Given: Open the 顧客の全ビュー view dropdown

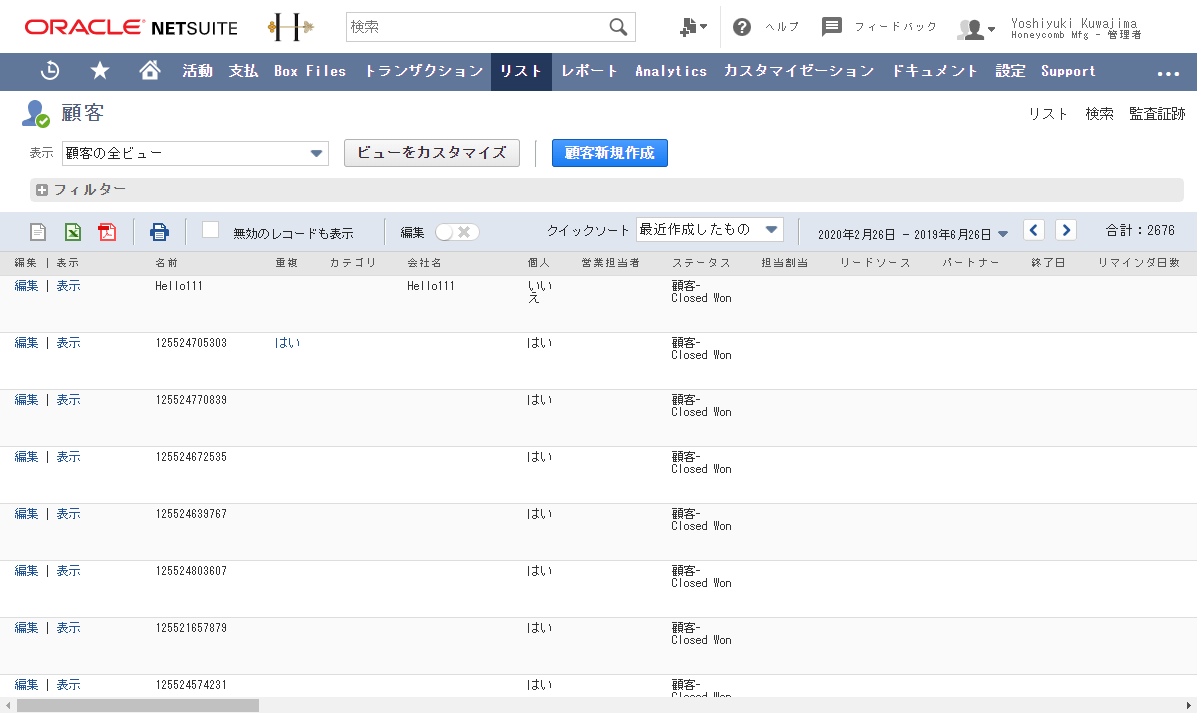Looking at the screenshot, I should point(196,153).
